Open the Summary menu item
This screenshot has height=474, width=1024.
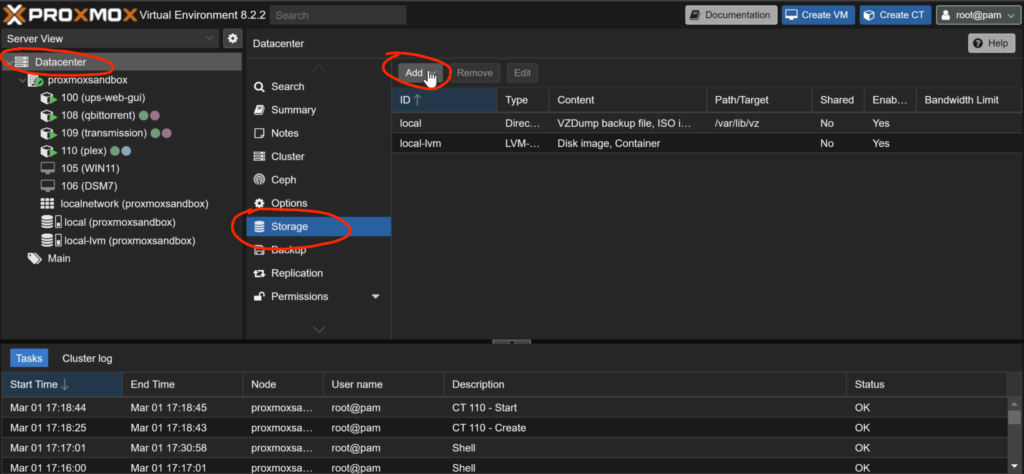coord(319,110)
